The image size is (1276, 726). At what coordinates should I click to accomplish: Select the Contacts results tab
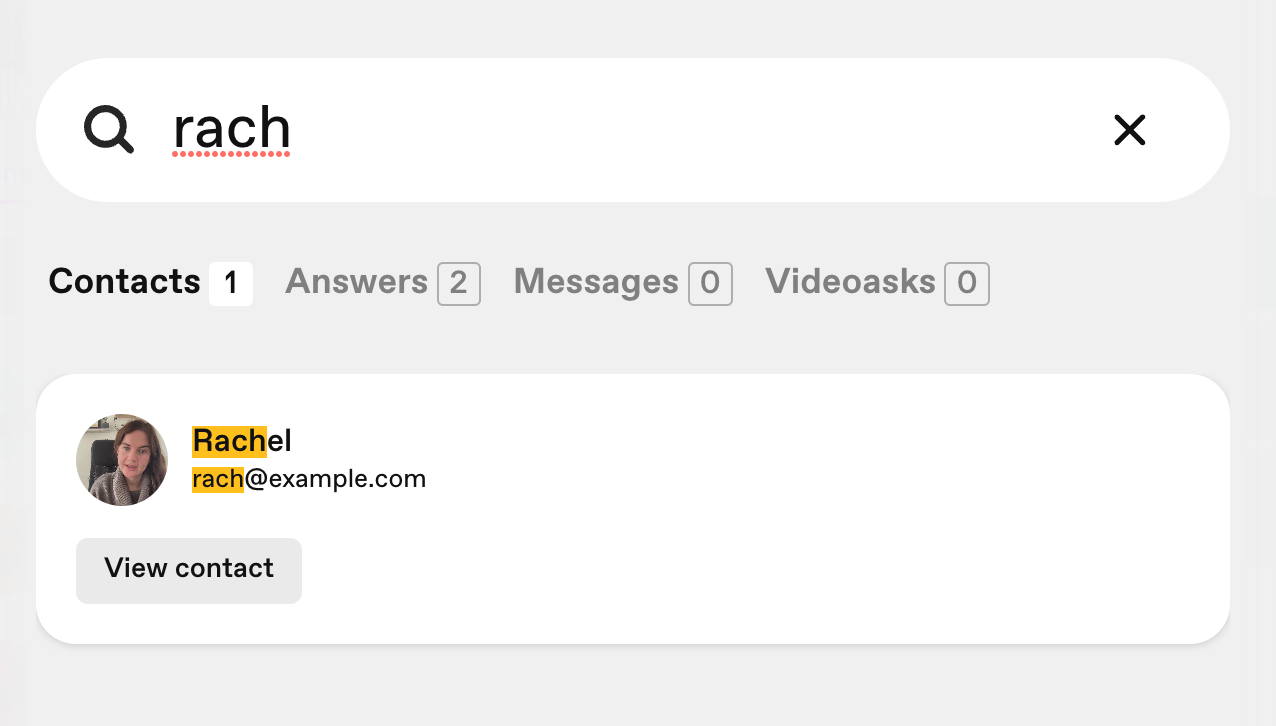150,283
